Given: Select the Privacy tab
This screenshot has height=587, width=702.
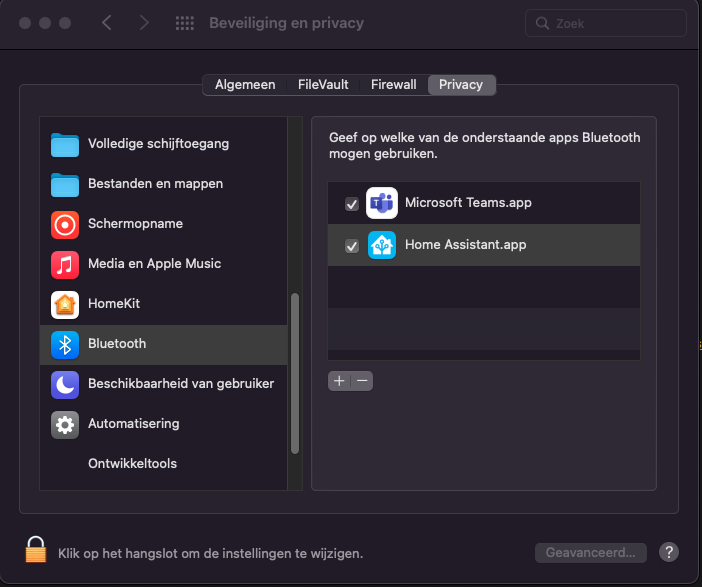Looking at the screenshot, I should point(461,85).
